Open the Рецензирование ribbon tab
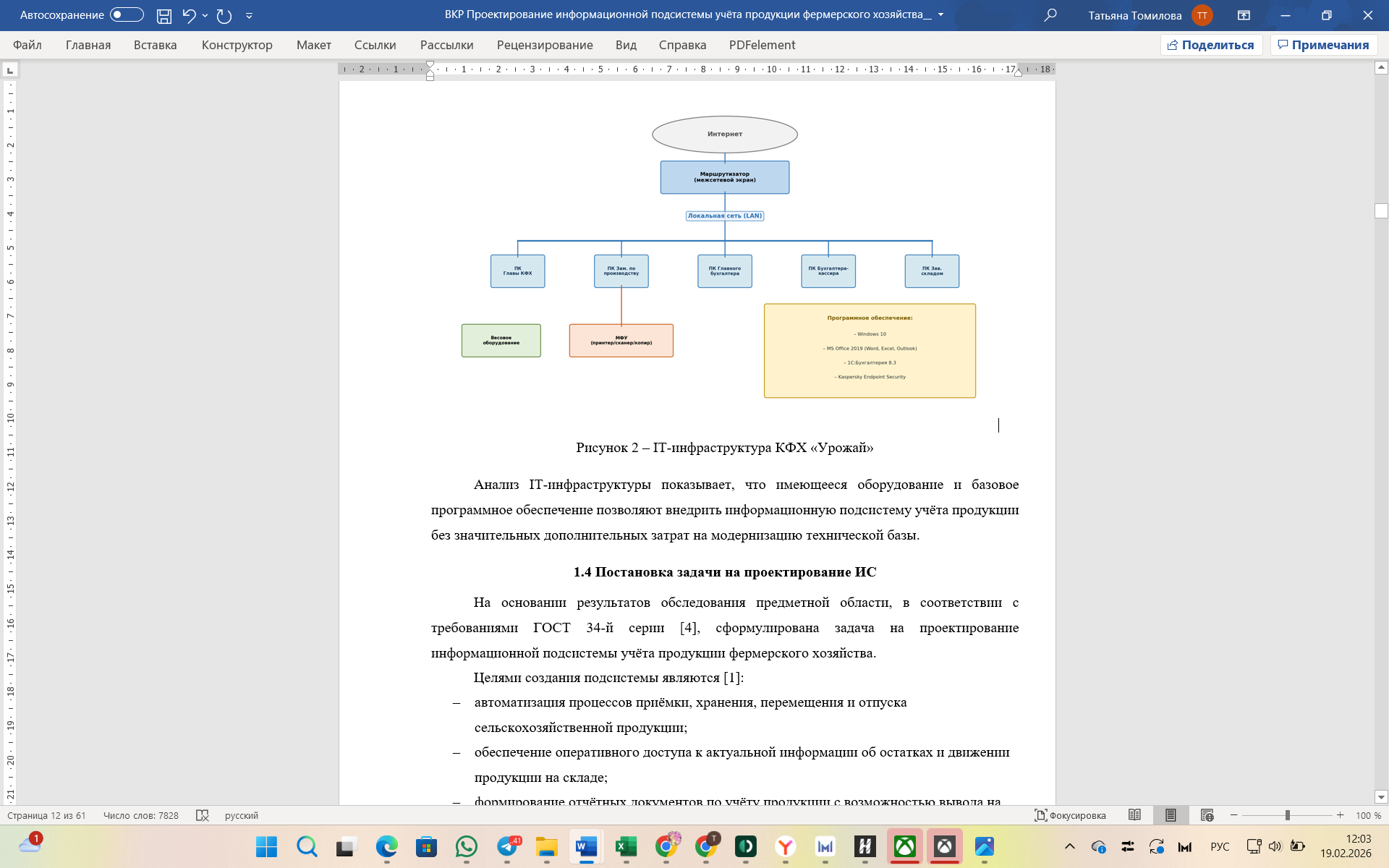This screenshot has height=868, width=1389. pos(544,45)
